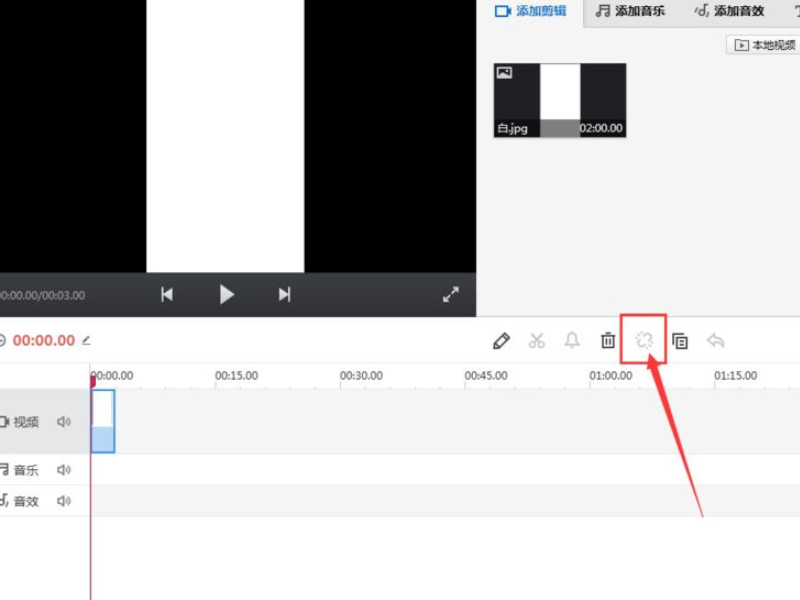The height and width of the screenshot is (600, 800).
Task: Edit timecode with small pencil icon
Action: [86, 341]
